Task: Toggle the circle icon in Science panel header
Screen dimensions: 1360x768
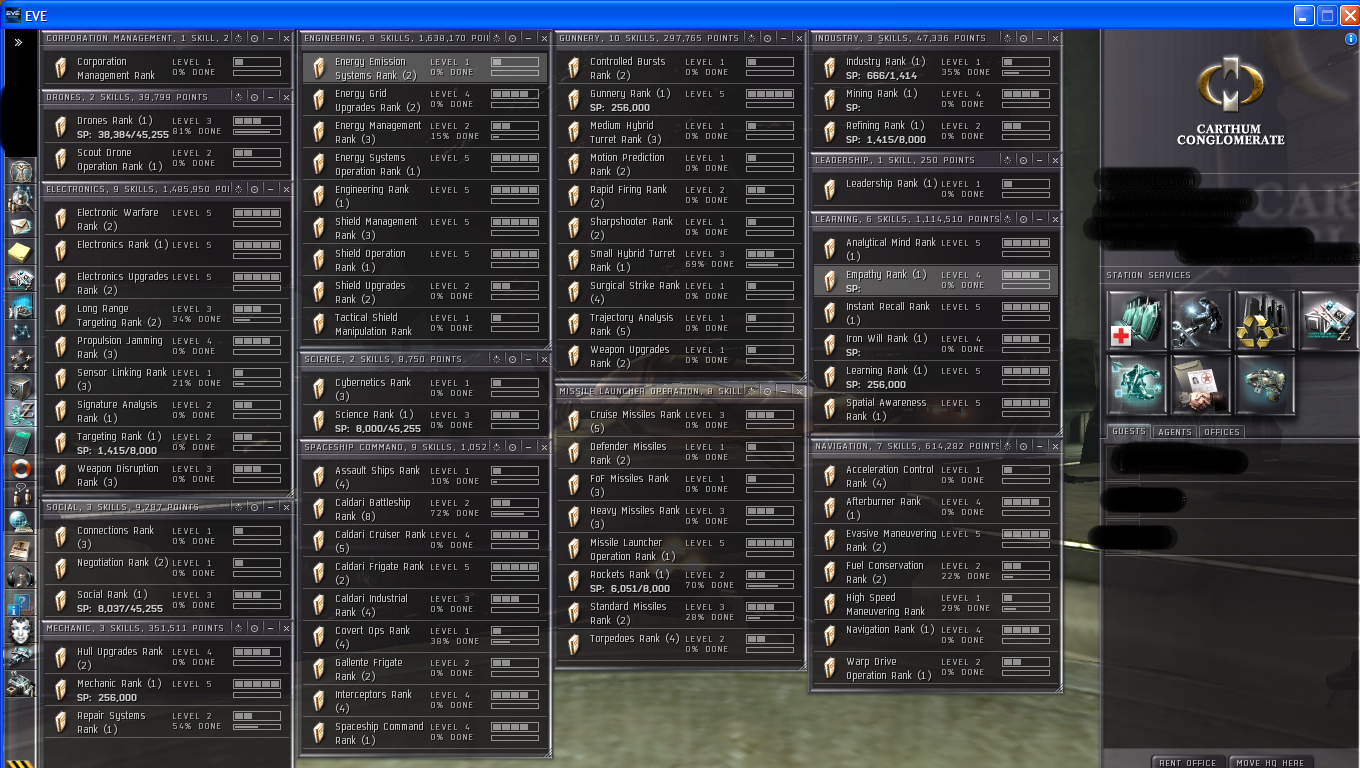Action: click(513, 359)
